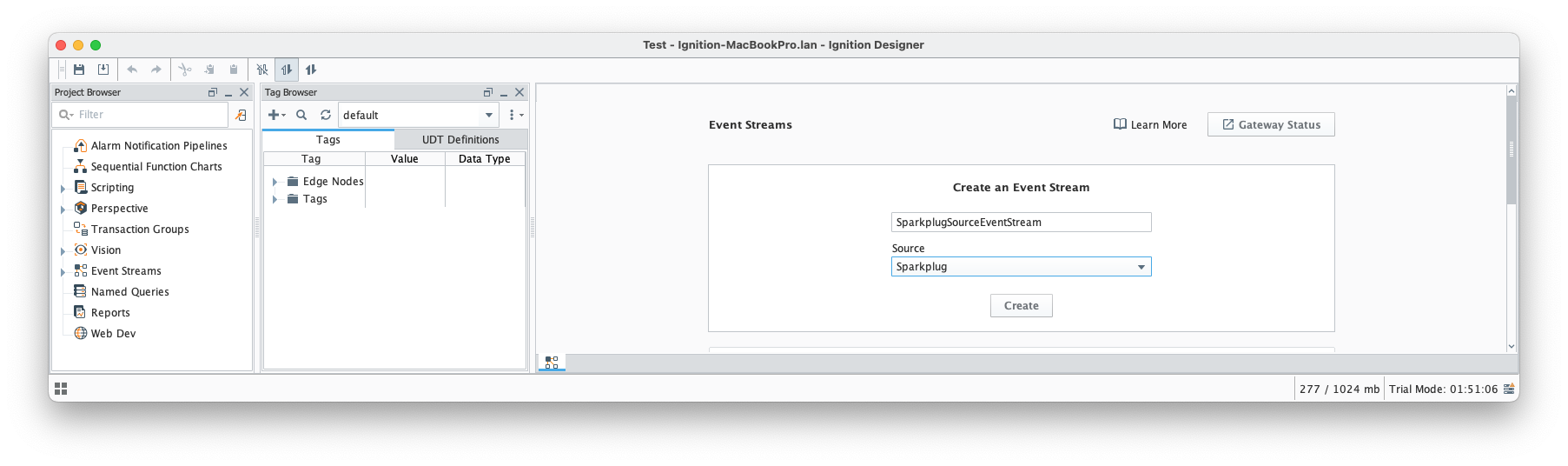Click the Perspective node icon
Viewport: 1568px width, 466px height.
click(81, 209)
